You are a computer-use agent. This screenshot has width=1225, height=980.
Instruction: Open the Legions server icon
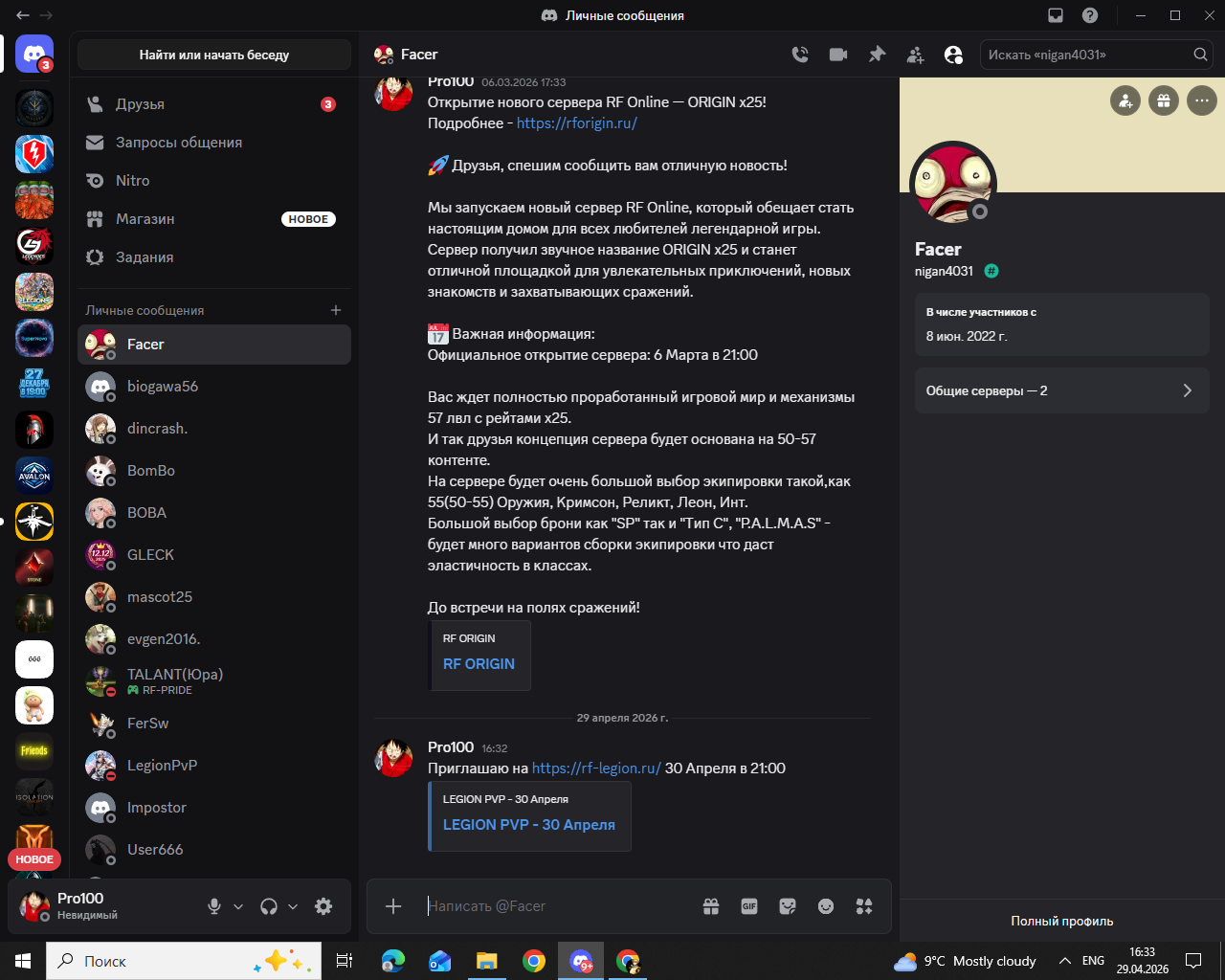(34, 292)
